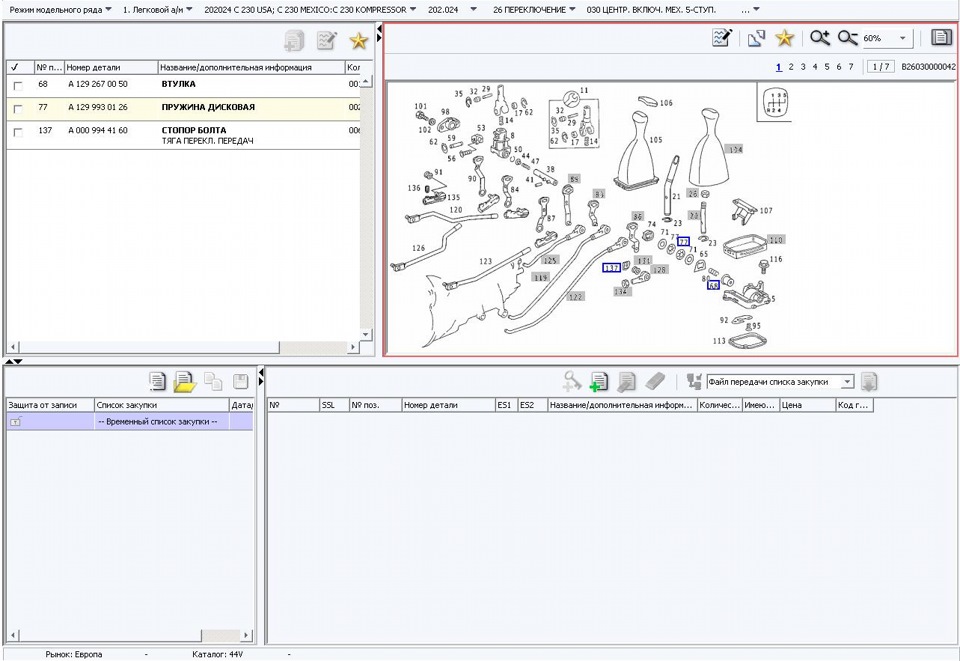Click detach diagram window icon

756,39
